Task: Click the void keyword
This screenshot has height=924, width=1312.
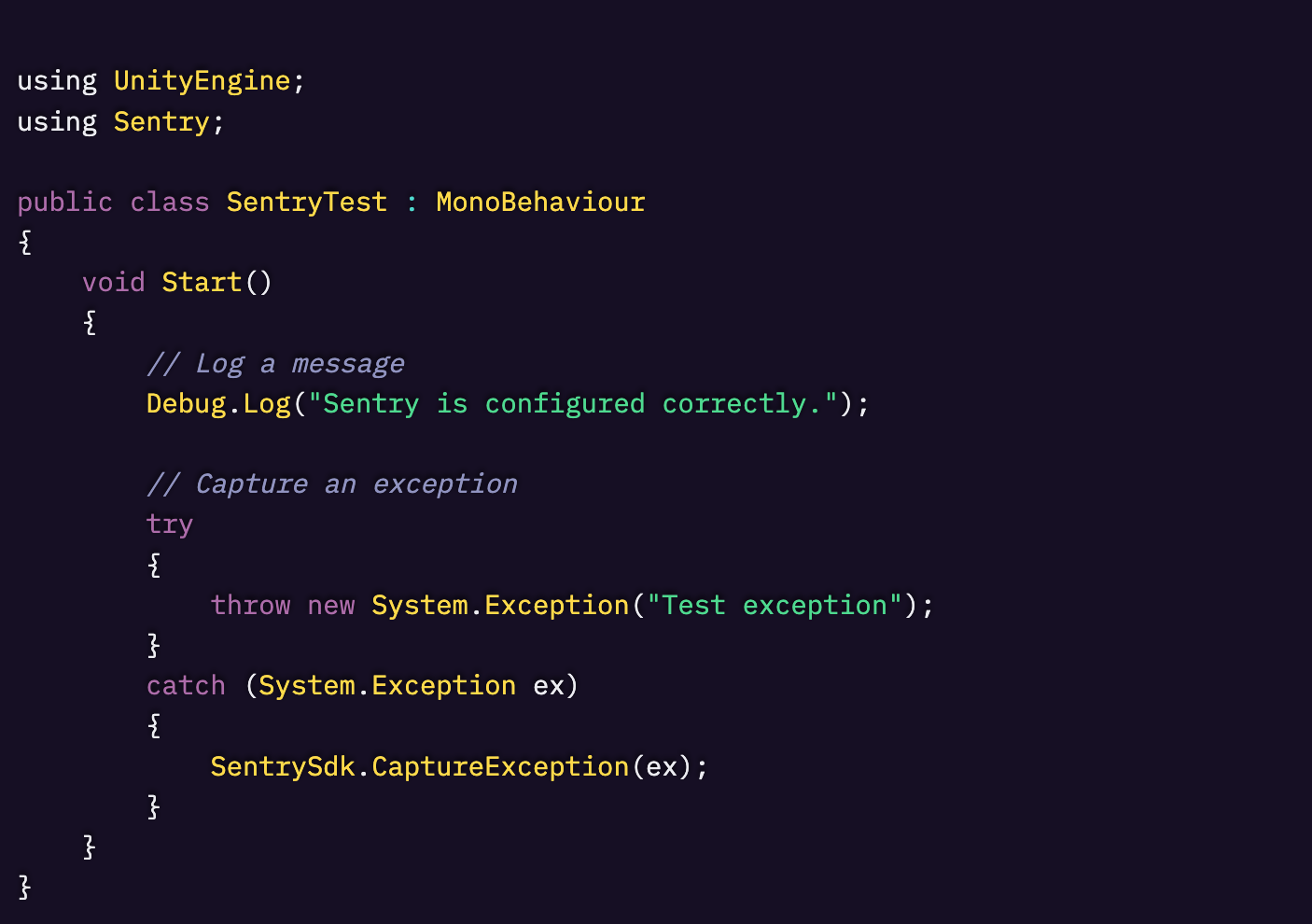Action: [113, 283]
